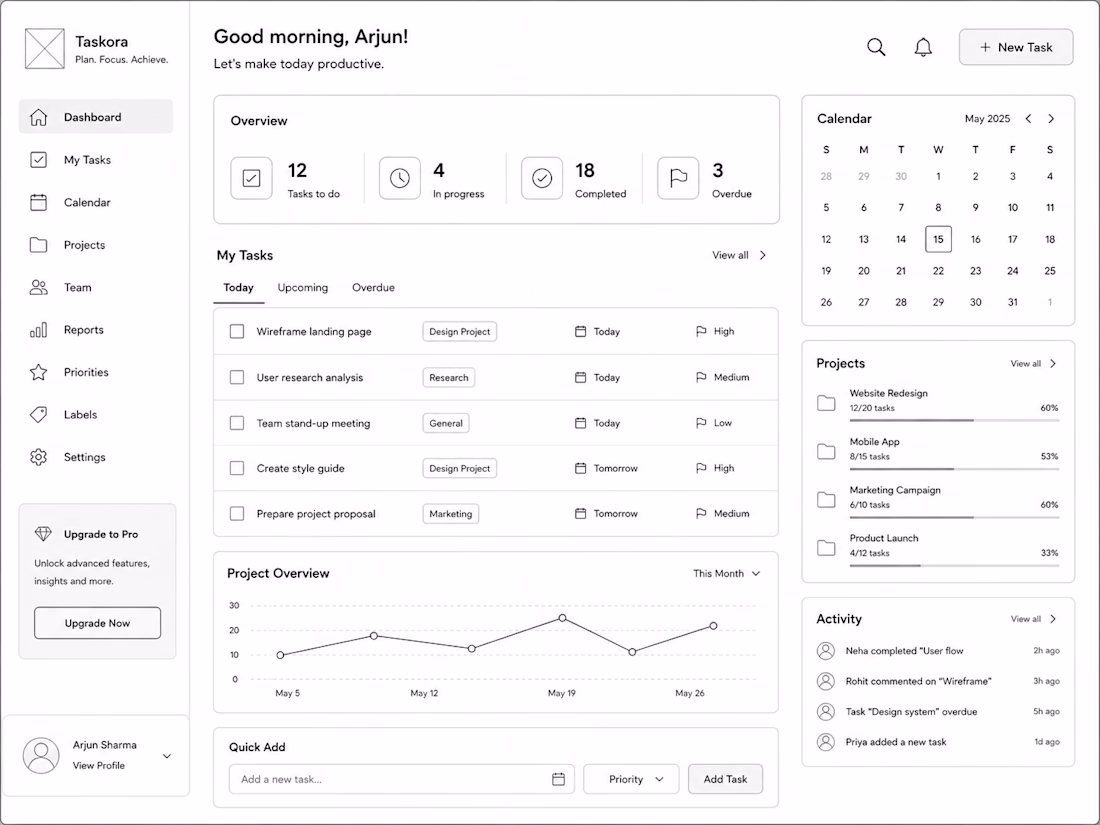Click Website Redesign progress bar
This screenshot has height=825, width=1100.
[x=954, y=420]
